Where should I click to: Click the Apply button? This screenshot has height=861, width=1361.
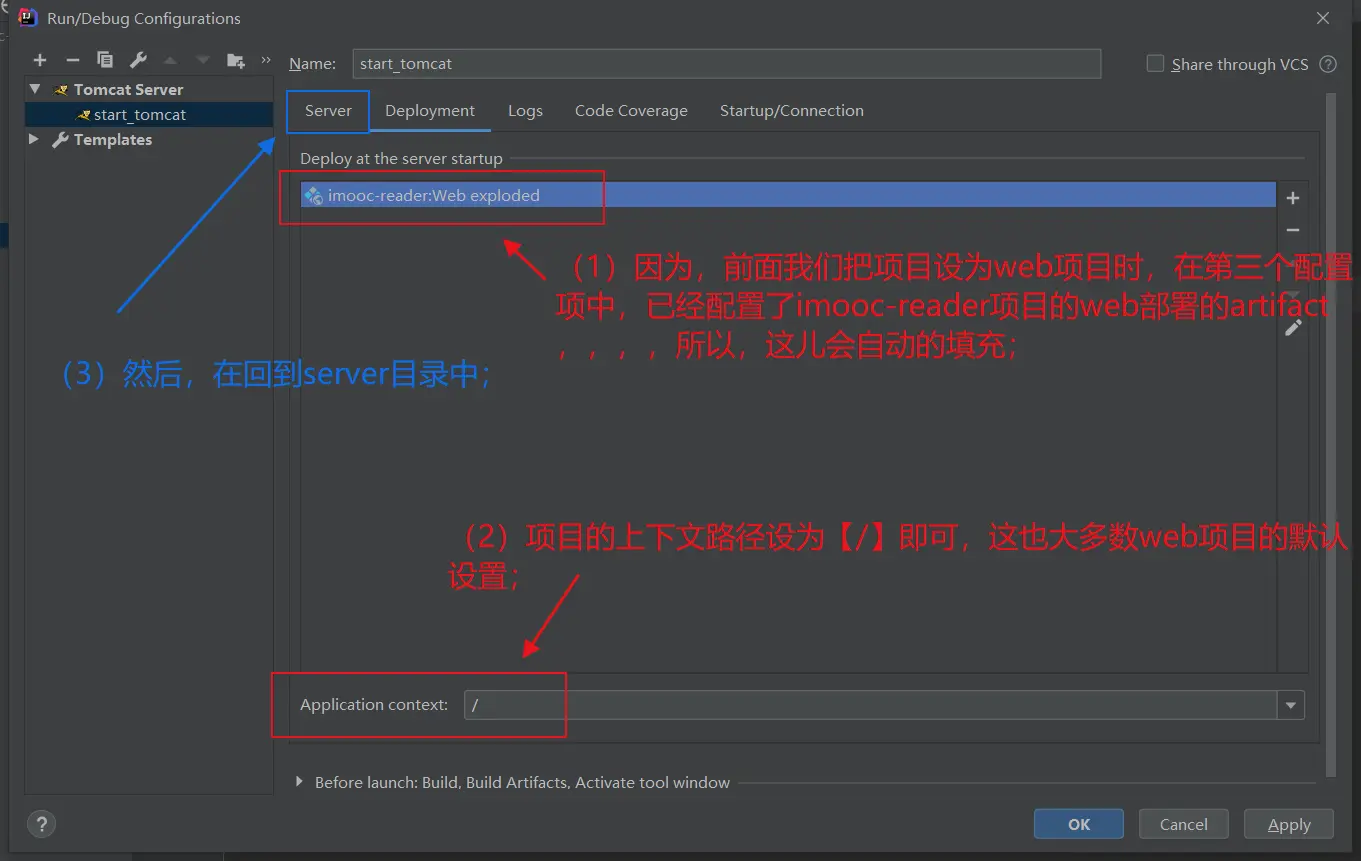[1288, 825]
